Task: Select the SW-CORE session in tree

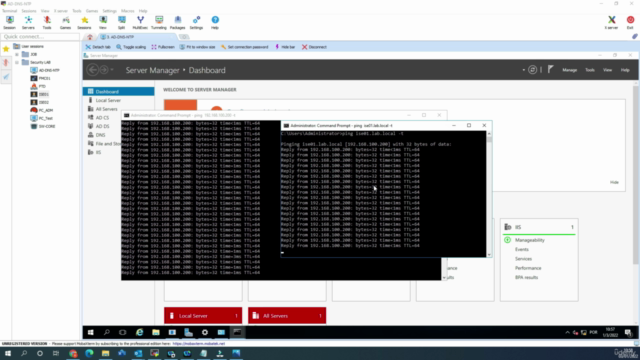Action: pos(43,127)
